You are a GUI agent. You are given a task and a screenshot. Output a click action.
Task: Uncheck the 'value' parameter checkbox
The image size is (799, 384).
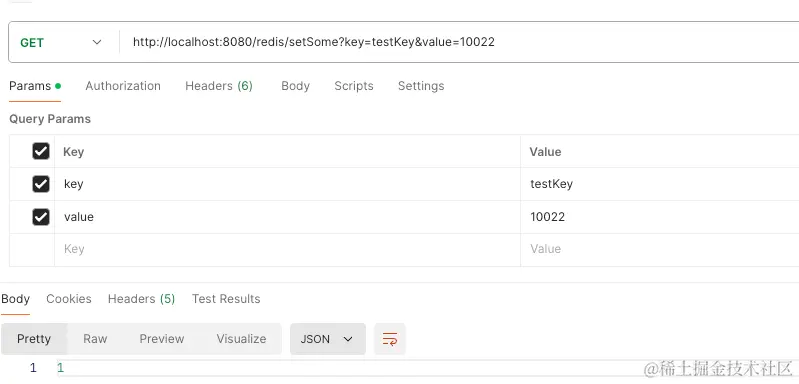[41, 217]
